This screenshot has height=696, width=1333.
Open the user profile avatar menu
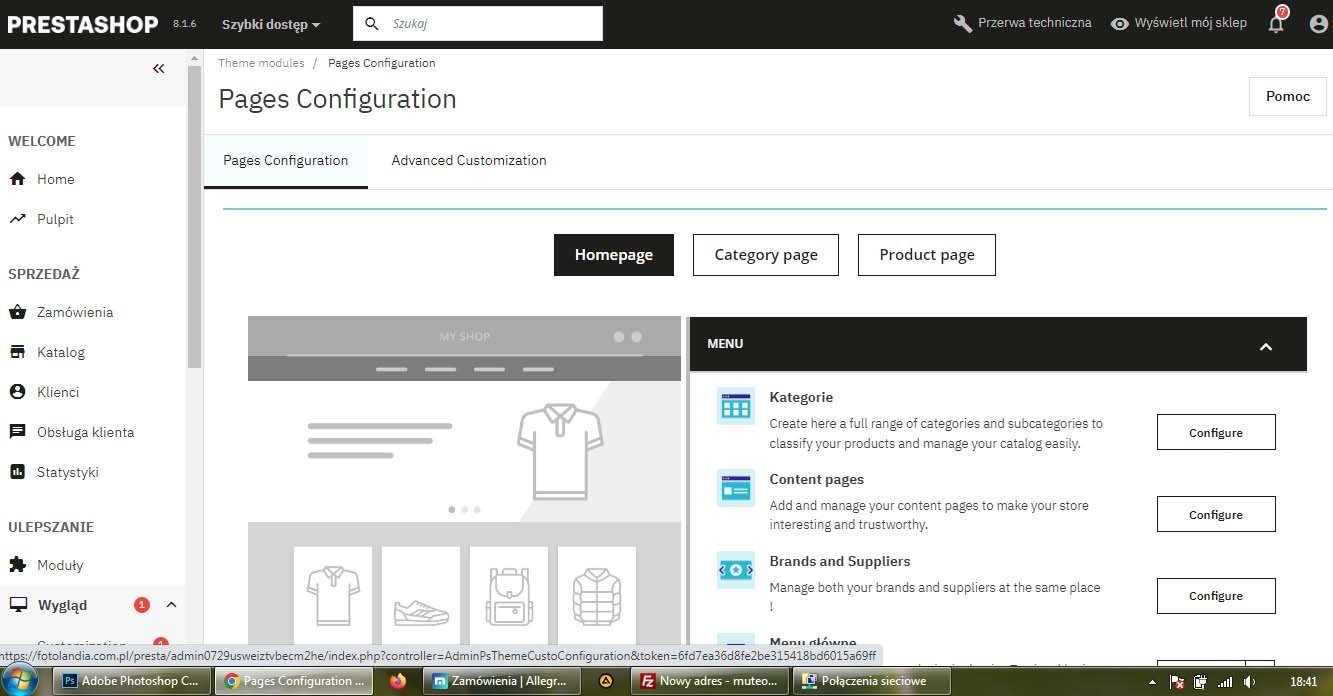[1319, 24]
